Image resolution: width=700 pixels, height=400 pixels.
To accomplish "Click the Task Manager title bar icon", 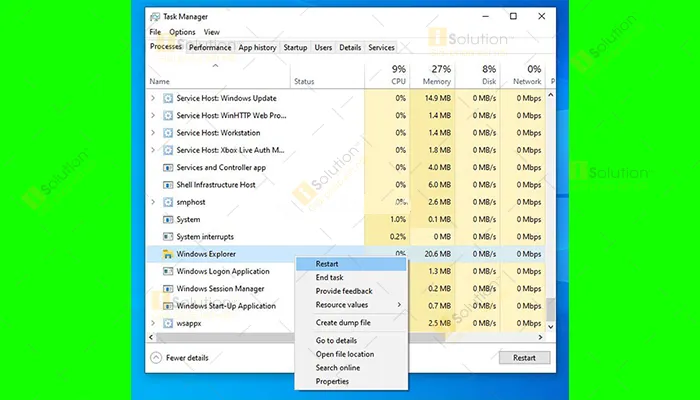I will (x=155, y=17).
